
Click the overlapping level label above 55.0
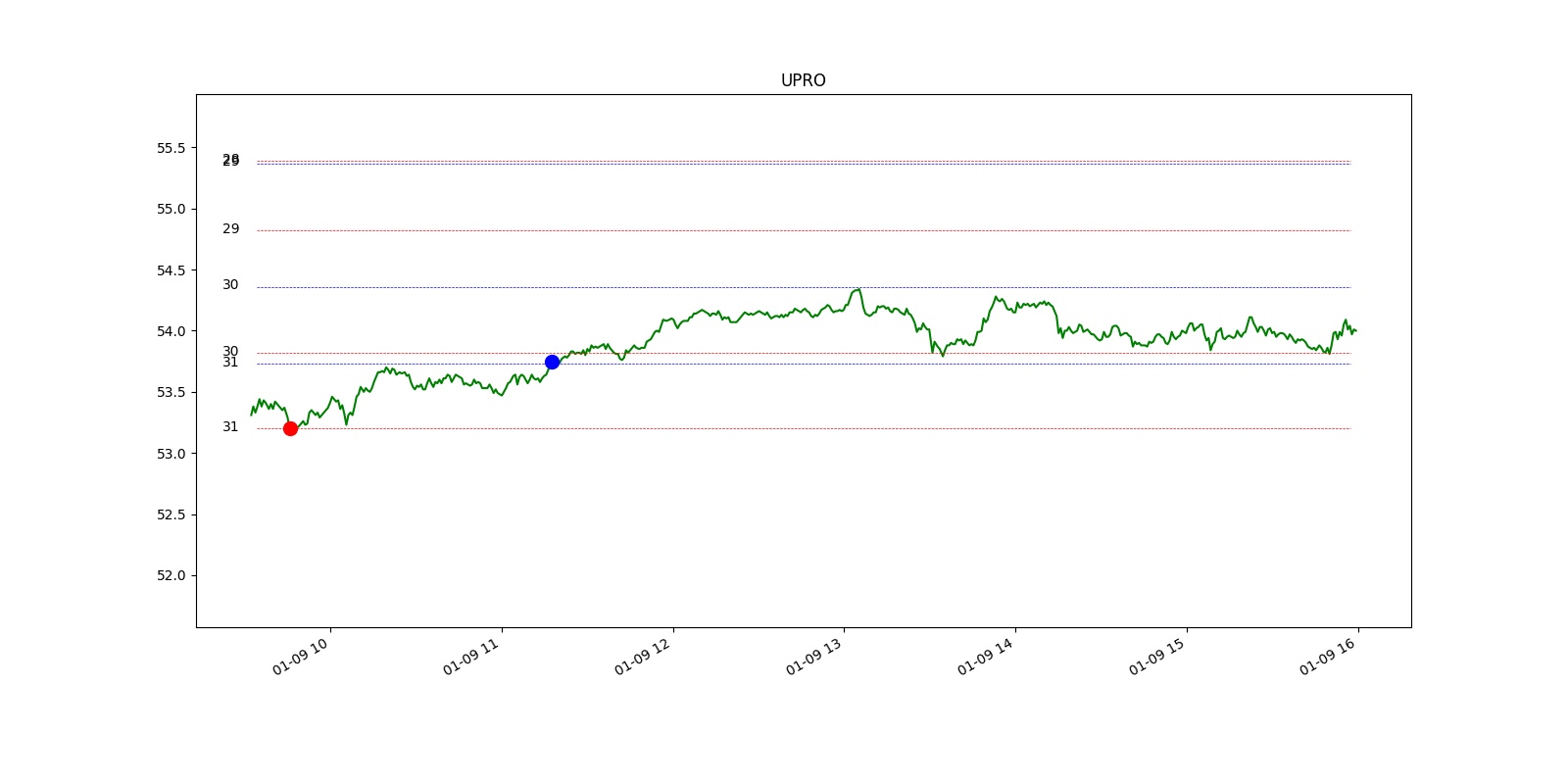pos(230,160)
